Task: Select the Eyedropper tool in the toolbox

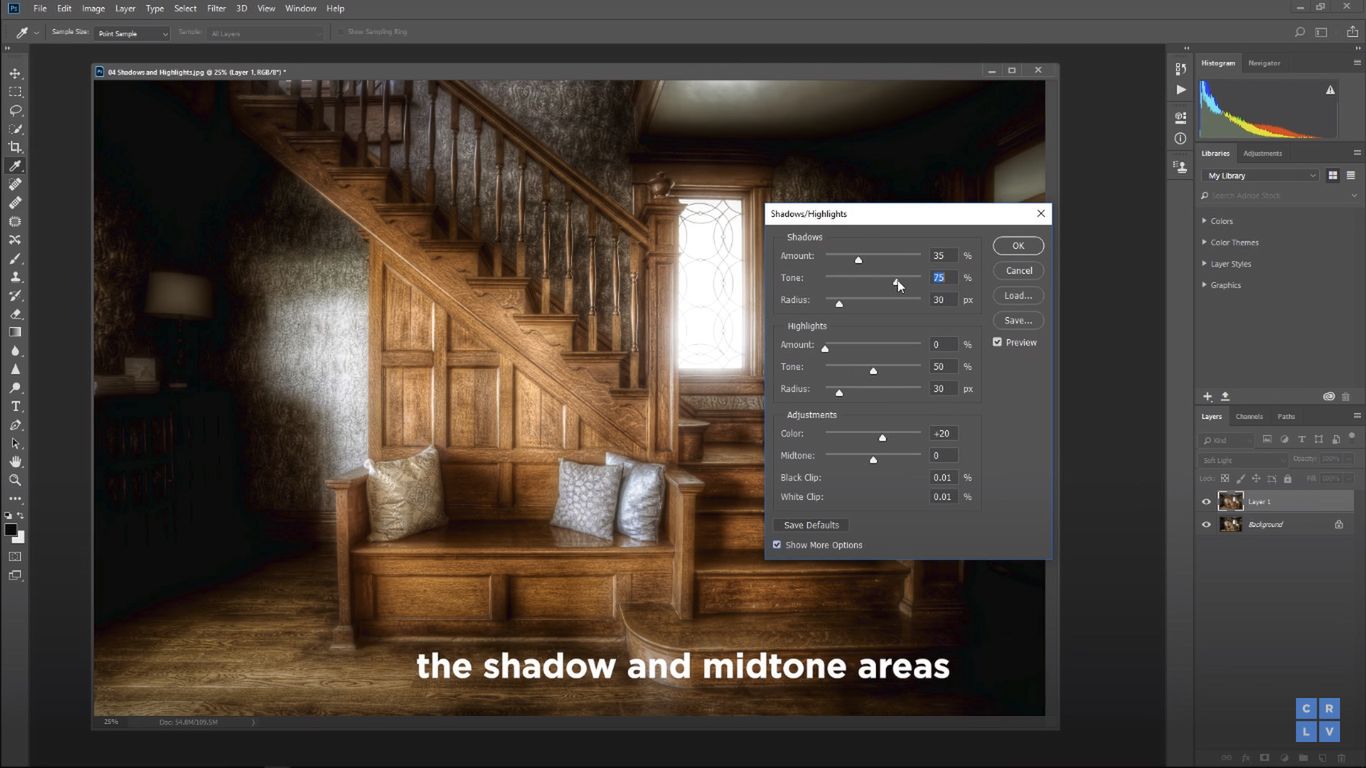Action: pyautogui.click(x=15, y=166)
